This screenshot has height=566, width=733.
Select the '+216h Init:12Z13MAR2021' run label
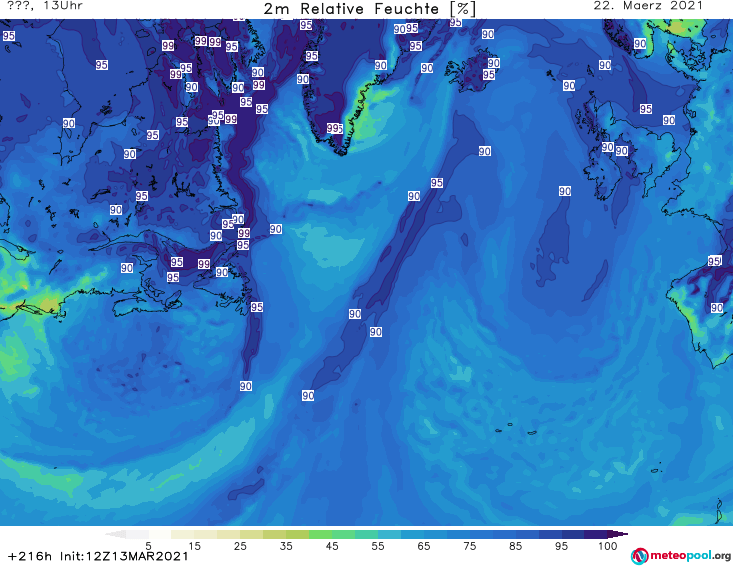coord(98,556)
